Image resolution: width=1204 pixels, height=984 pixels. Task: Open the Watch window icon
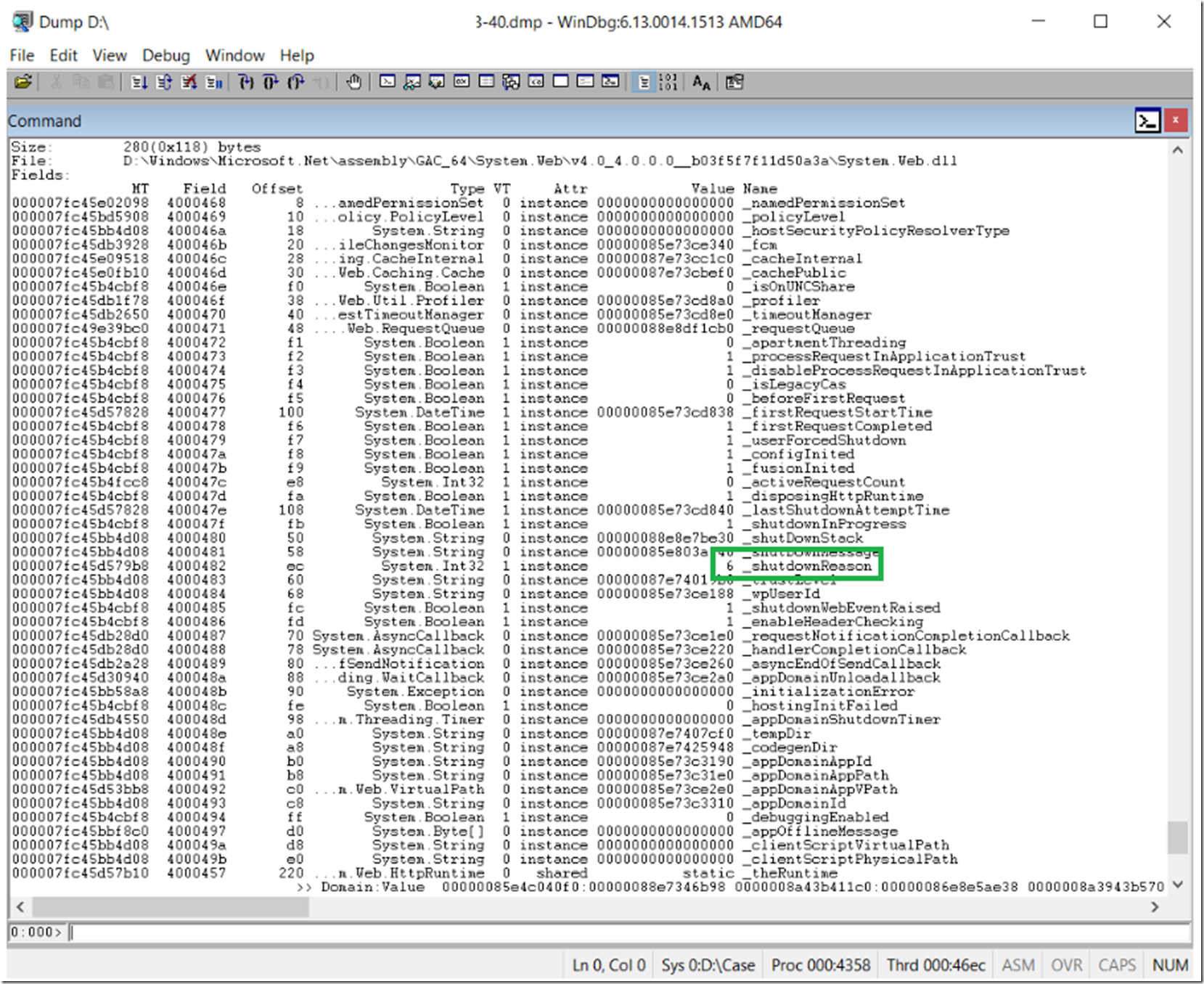point(412,81)
